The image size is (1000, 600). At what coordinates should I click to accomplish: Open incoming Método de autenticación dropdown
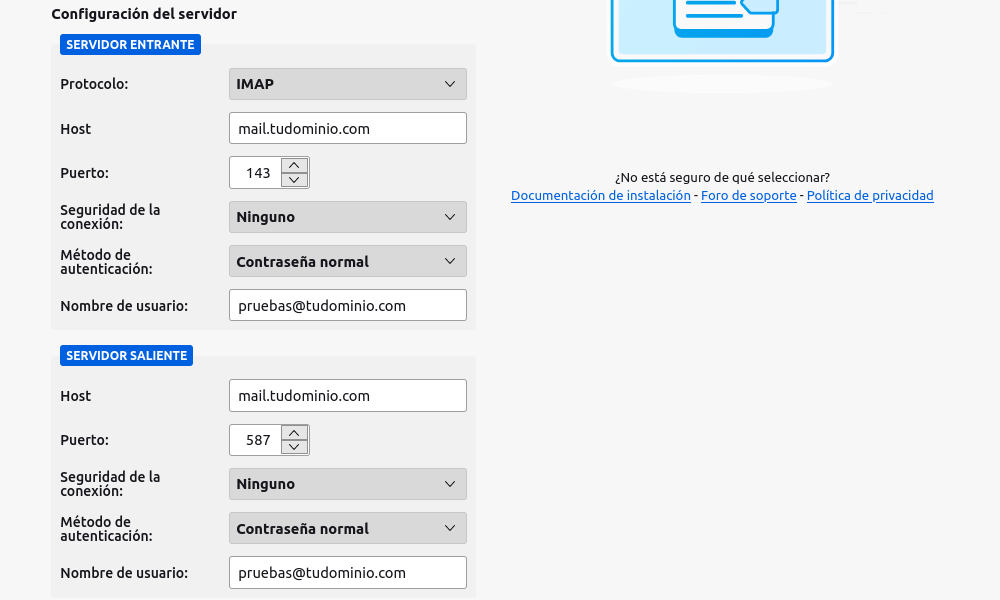click(347, 262)
